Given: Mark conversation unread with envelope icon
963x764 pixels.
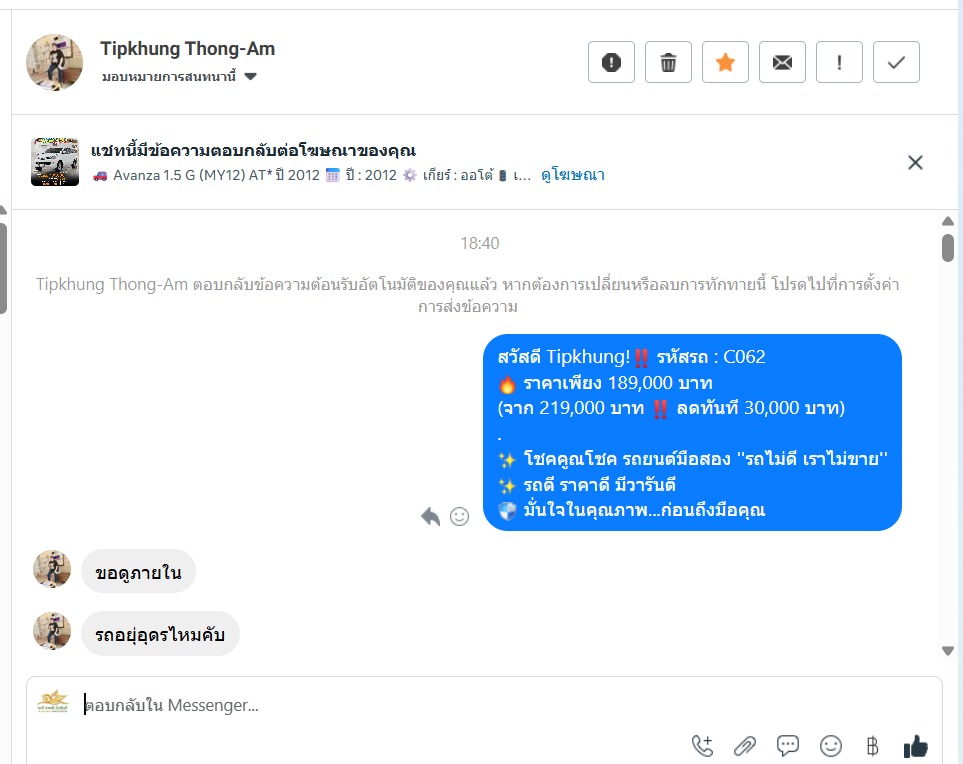Looking at the screenshot, I should click(x=782, y=62).
